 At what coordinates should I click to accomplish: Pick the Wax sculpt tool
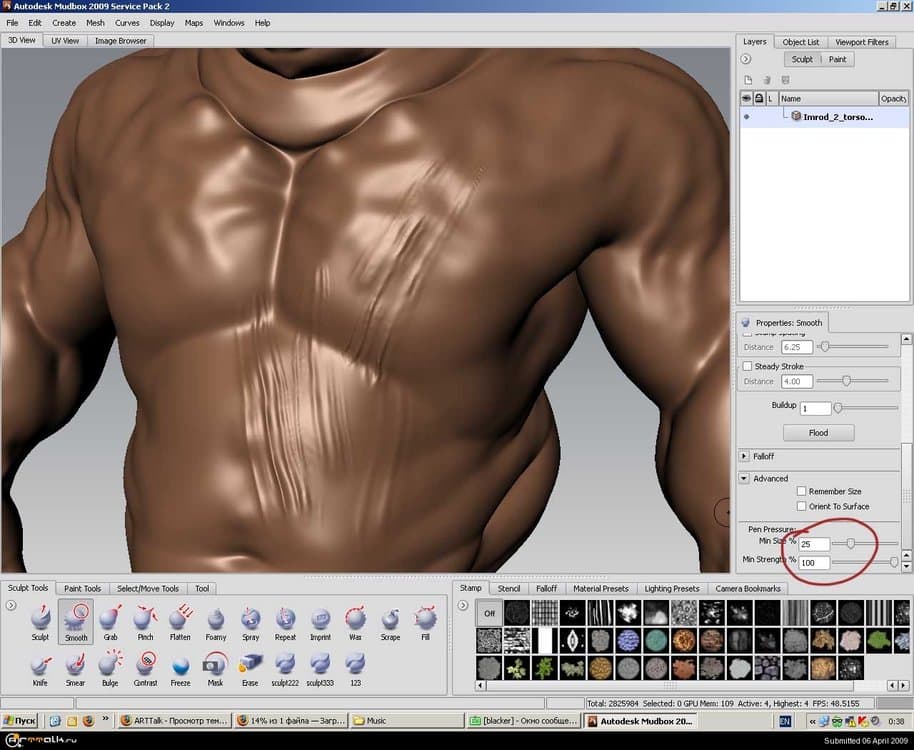click(355, 620)
